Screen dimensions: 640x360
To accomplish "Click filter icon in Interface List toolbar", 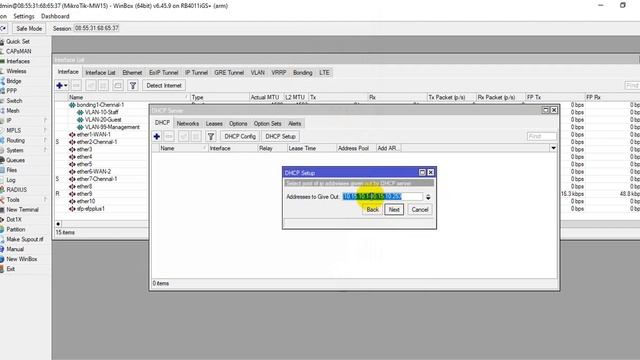I will click(133, 85).
